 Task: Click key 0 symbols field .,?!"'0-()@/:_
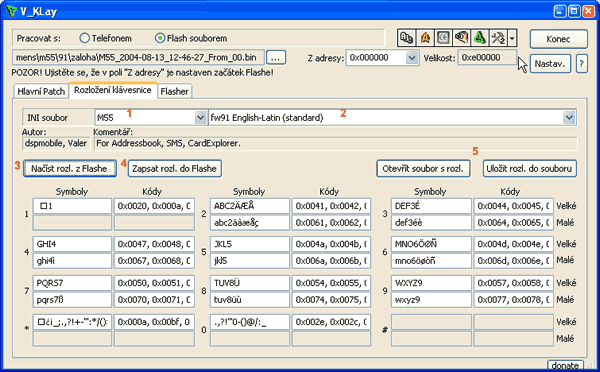(x=249, y=322)
